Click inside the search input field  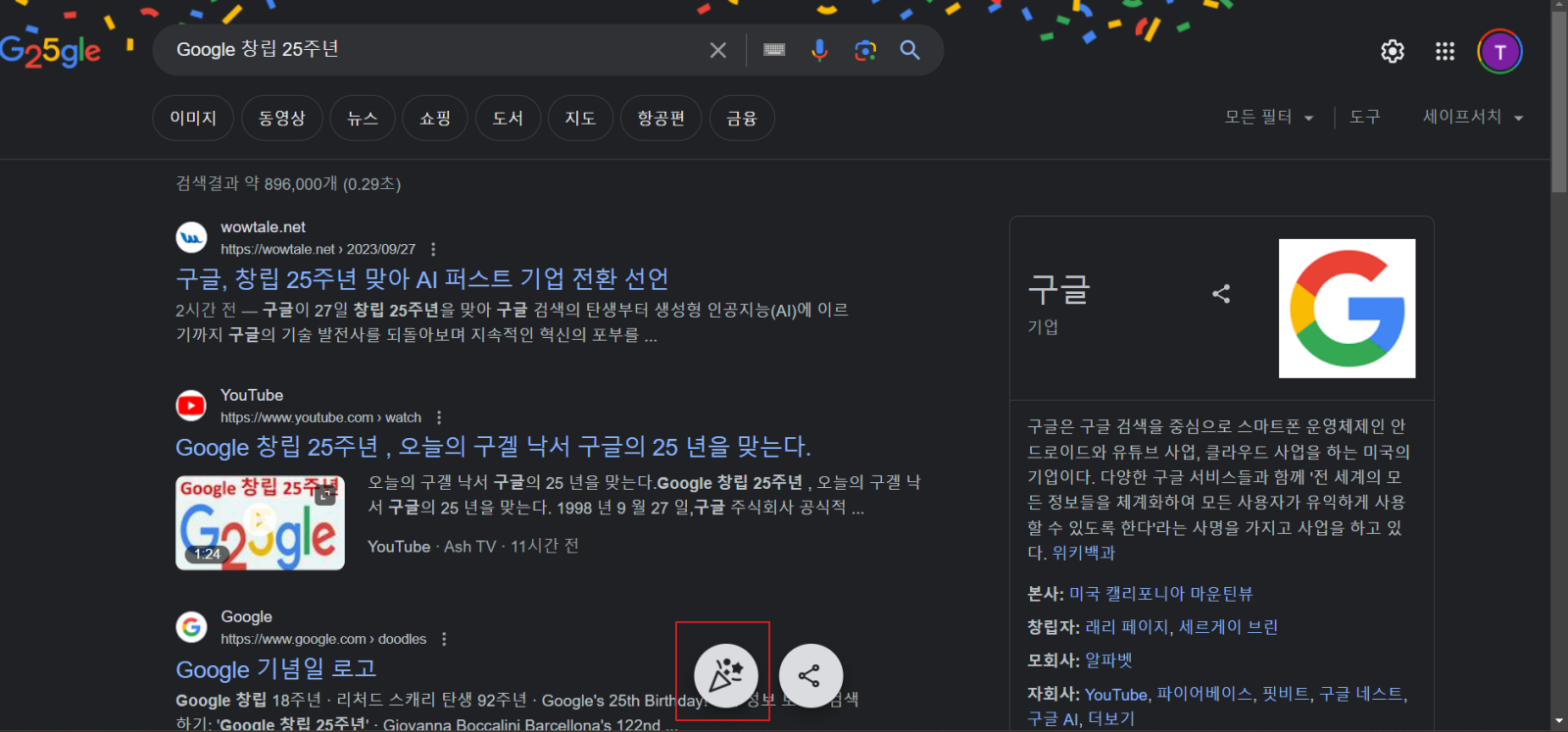tap(431, 50)
